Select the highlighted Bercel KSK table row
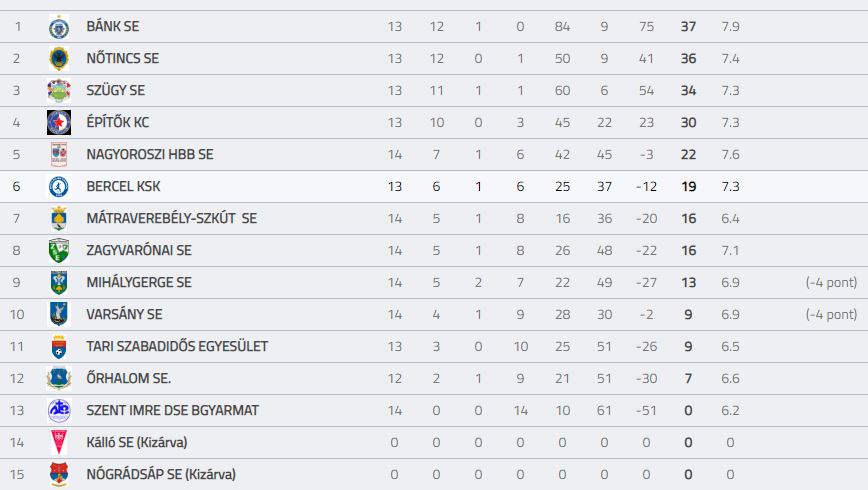868x490 pixels. [434, 187]
